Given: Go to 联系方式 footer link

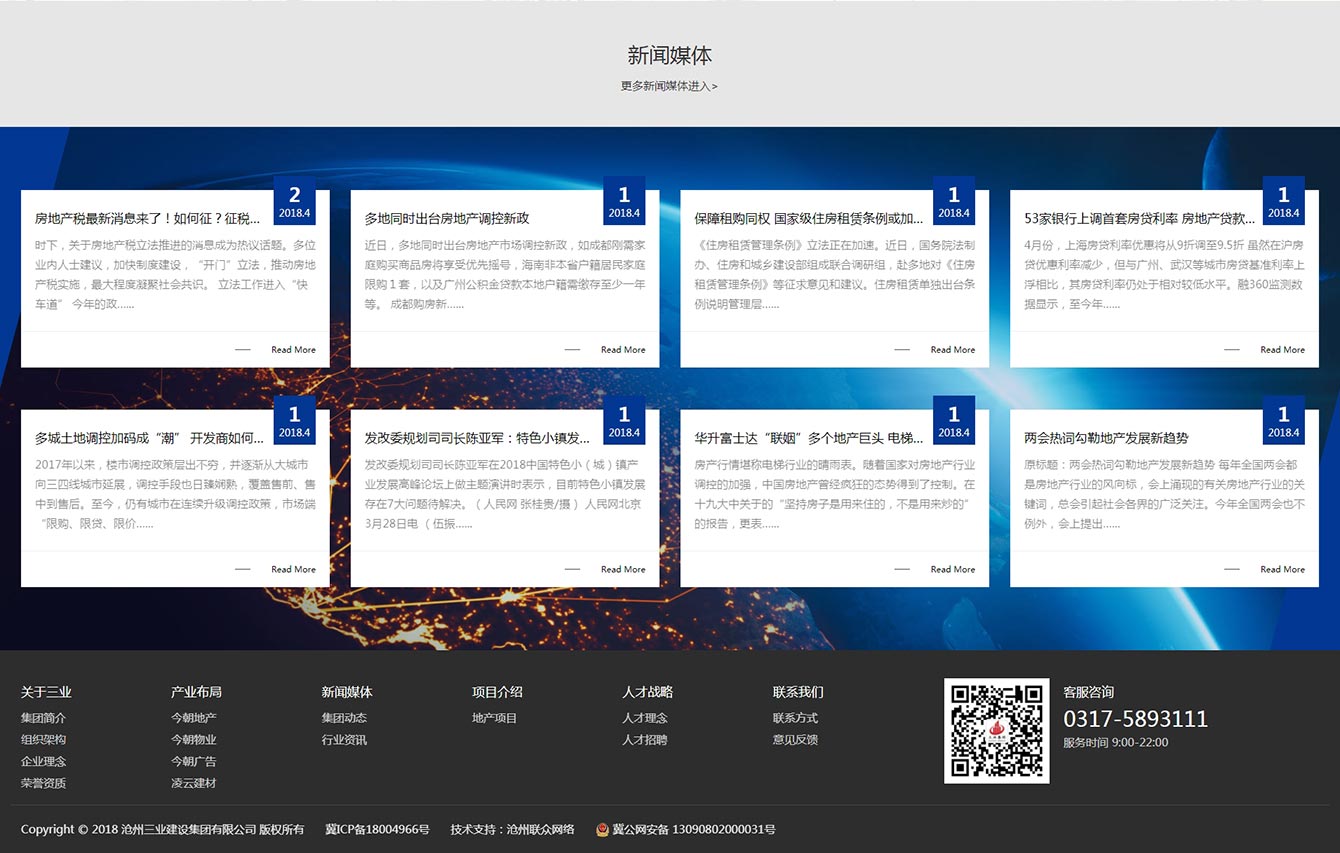Looking at the screenshot, I should (795, 718).
